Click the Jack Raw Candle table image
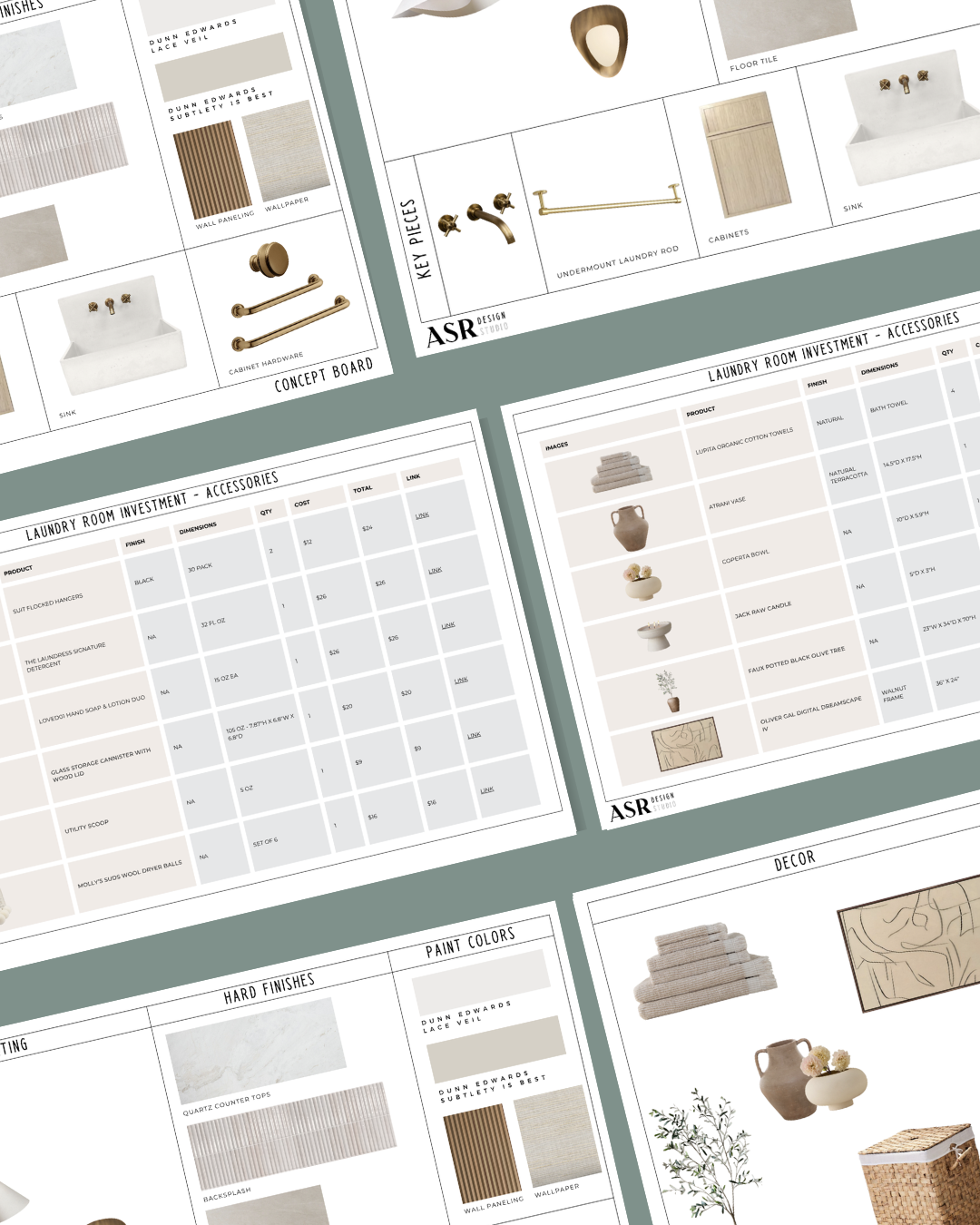The image size is (980, 1225). tap(654, 635)
